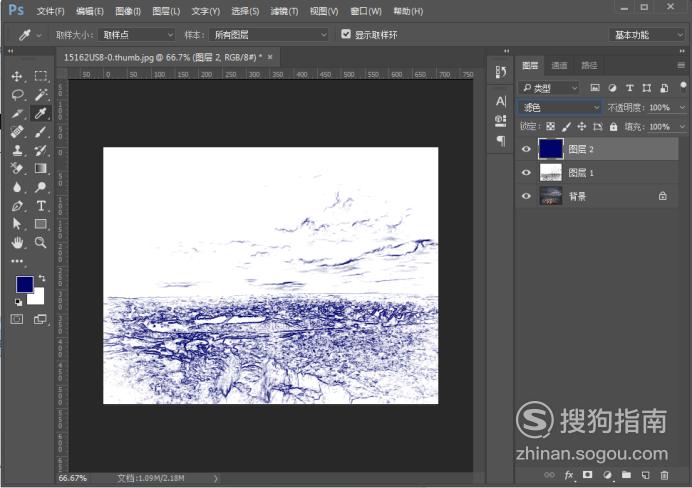This screenshot has width=692, height=488.
Task: Select the Rectangle shape tool
Action: (41, 224)
